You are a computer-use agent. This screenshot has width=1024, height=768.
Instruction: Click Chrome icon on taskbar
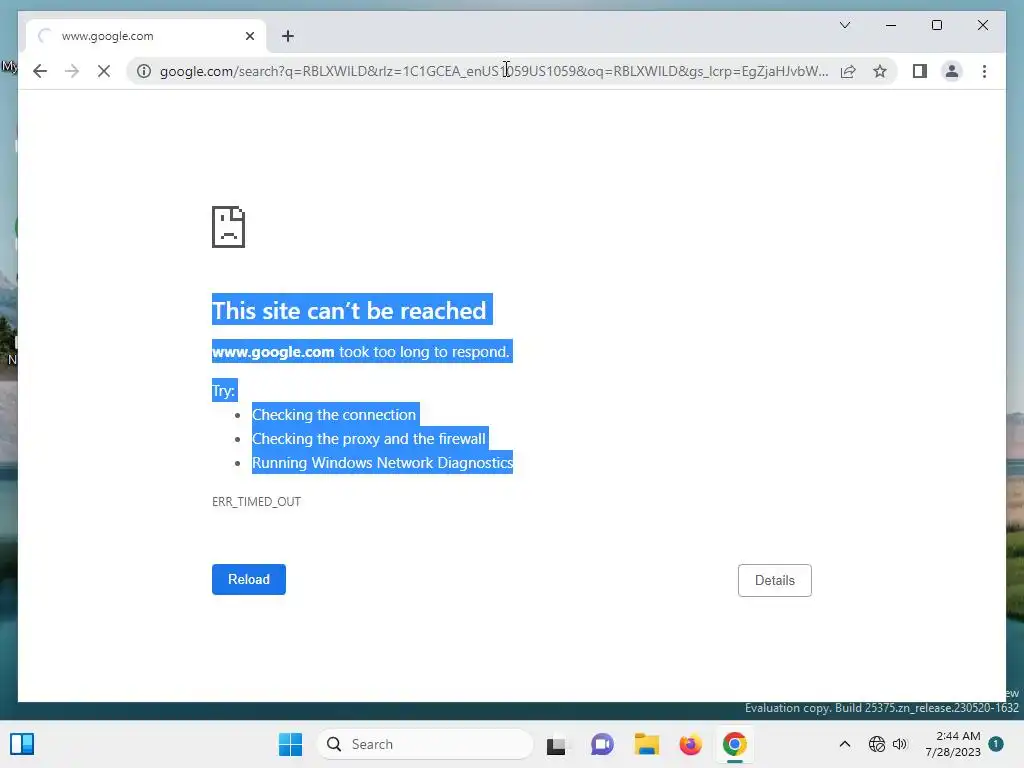[x=735, y=744]
